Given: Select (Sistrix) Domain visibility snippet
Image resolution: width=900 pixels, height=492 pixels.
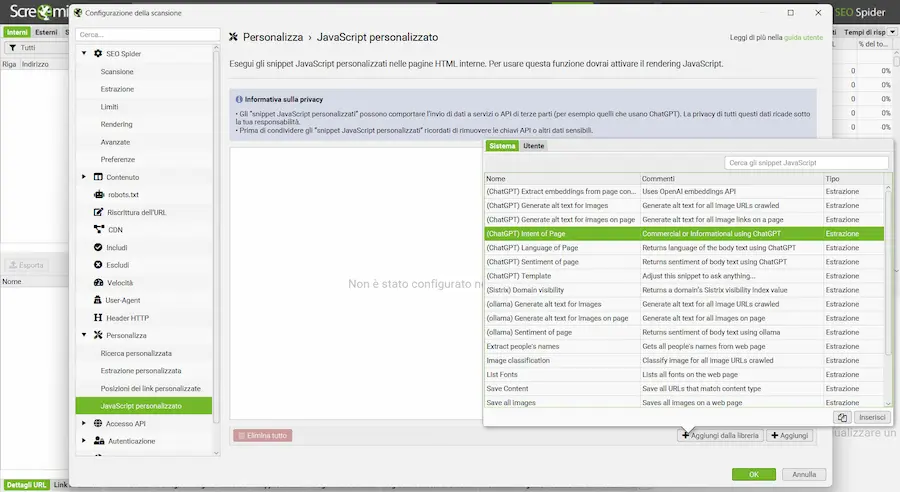Looking at the screenshot, I should pos(684,290).
